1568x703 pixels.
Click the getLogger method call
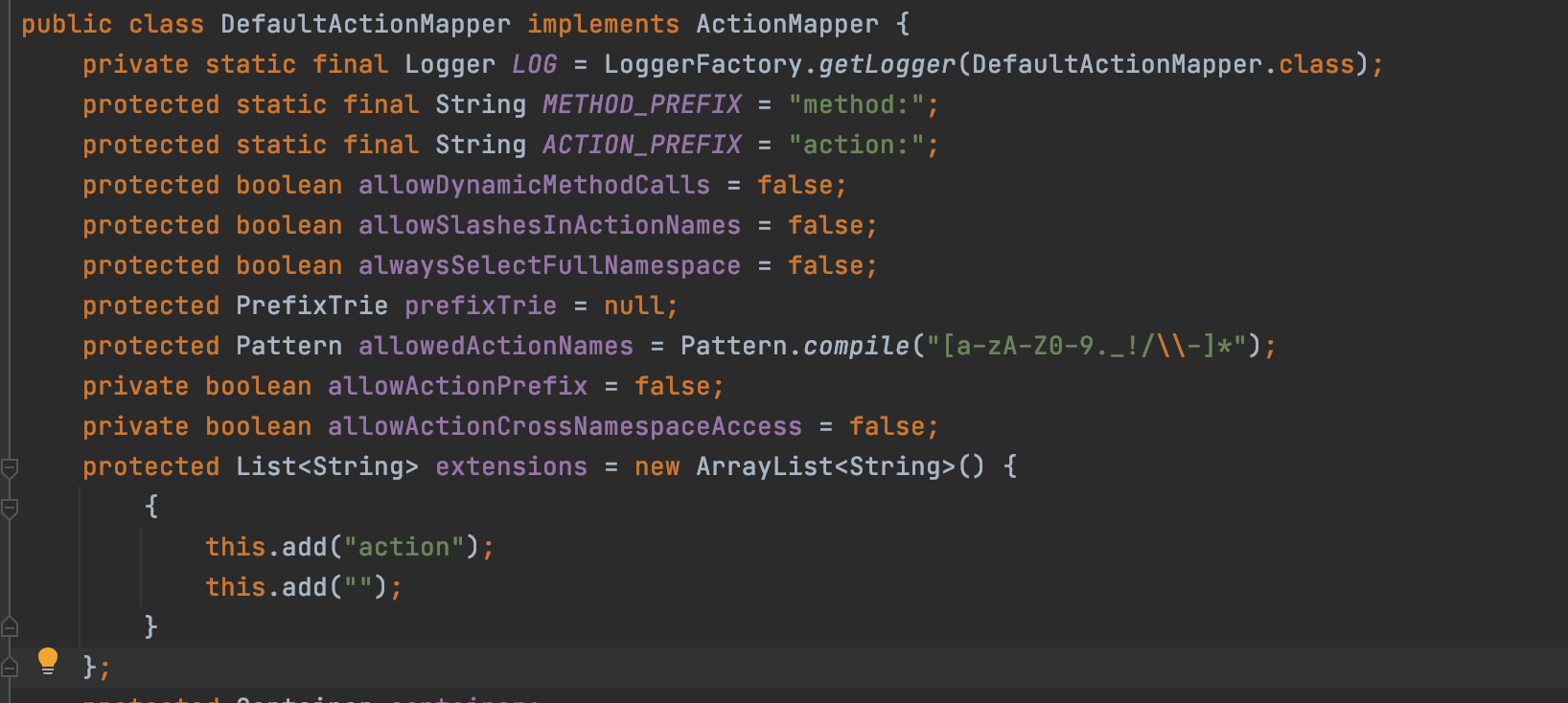tap(887, 64)
